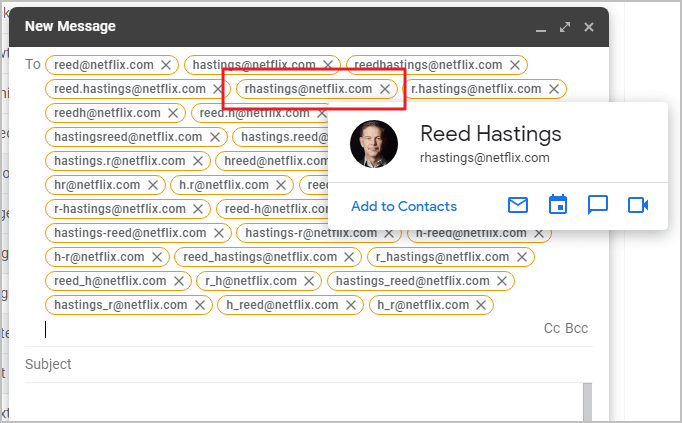Remove the reed@netflix.com recipient chip
682x423 pixels.
click(166, 65)
